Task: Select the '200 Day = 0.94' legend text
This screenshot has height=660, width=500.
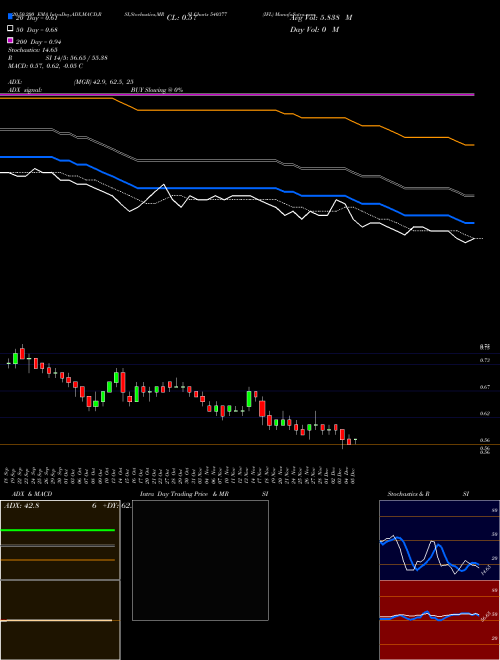Action: pyautogui.click(x=39, y=42)
